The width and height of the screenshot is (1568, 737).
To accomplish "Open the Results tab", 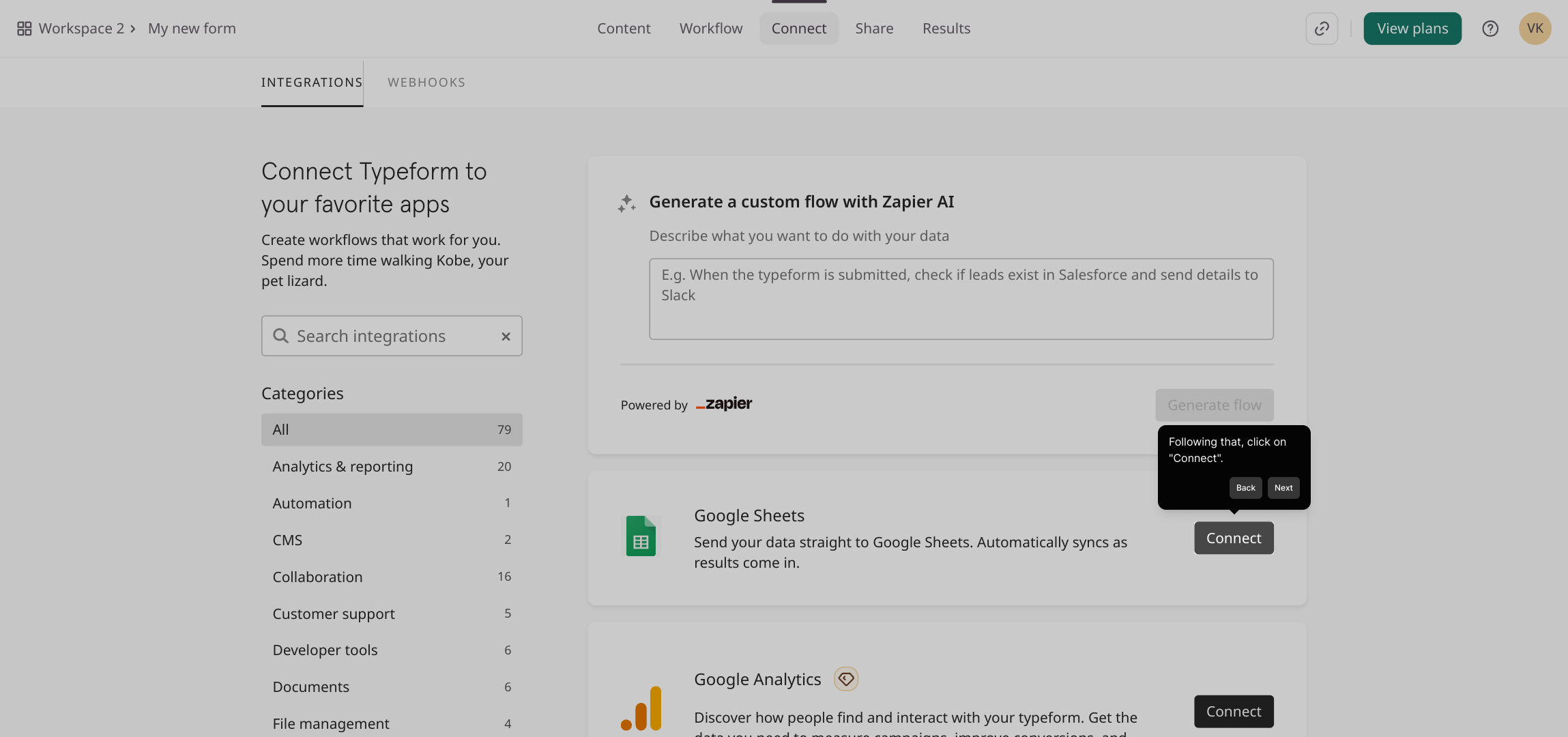I will [x=946, y=29].
